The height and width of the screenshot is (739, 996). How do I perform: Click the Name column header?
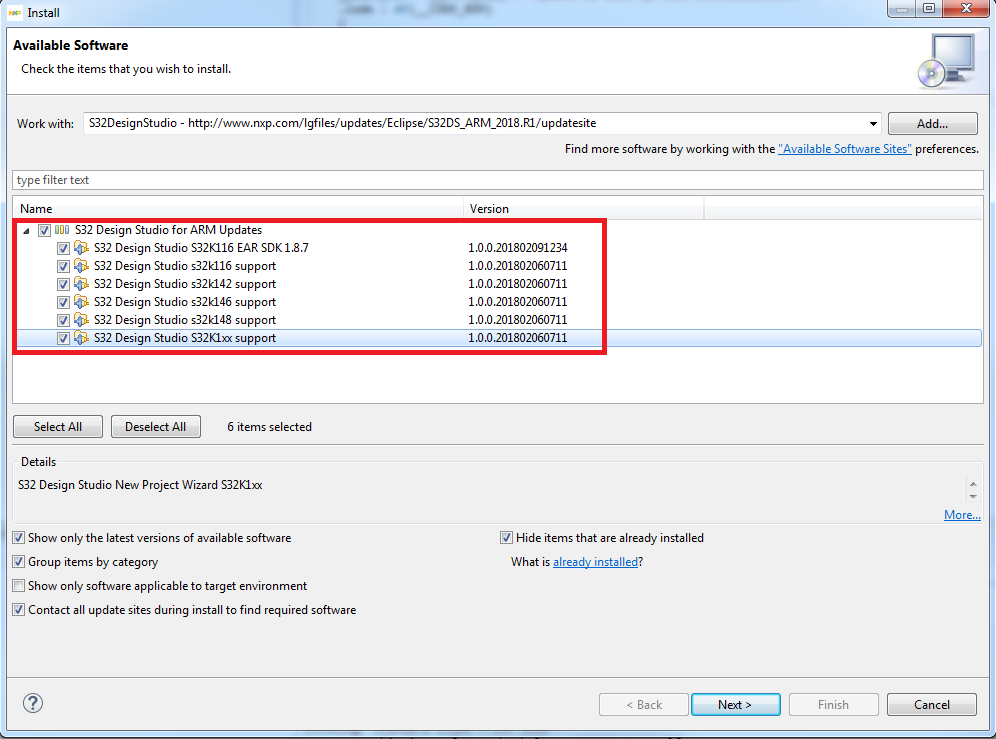click(x=238, y=208)
